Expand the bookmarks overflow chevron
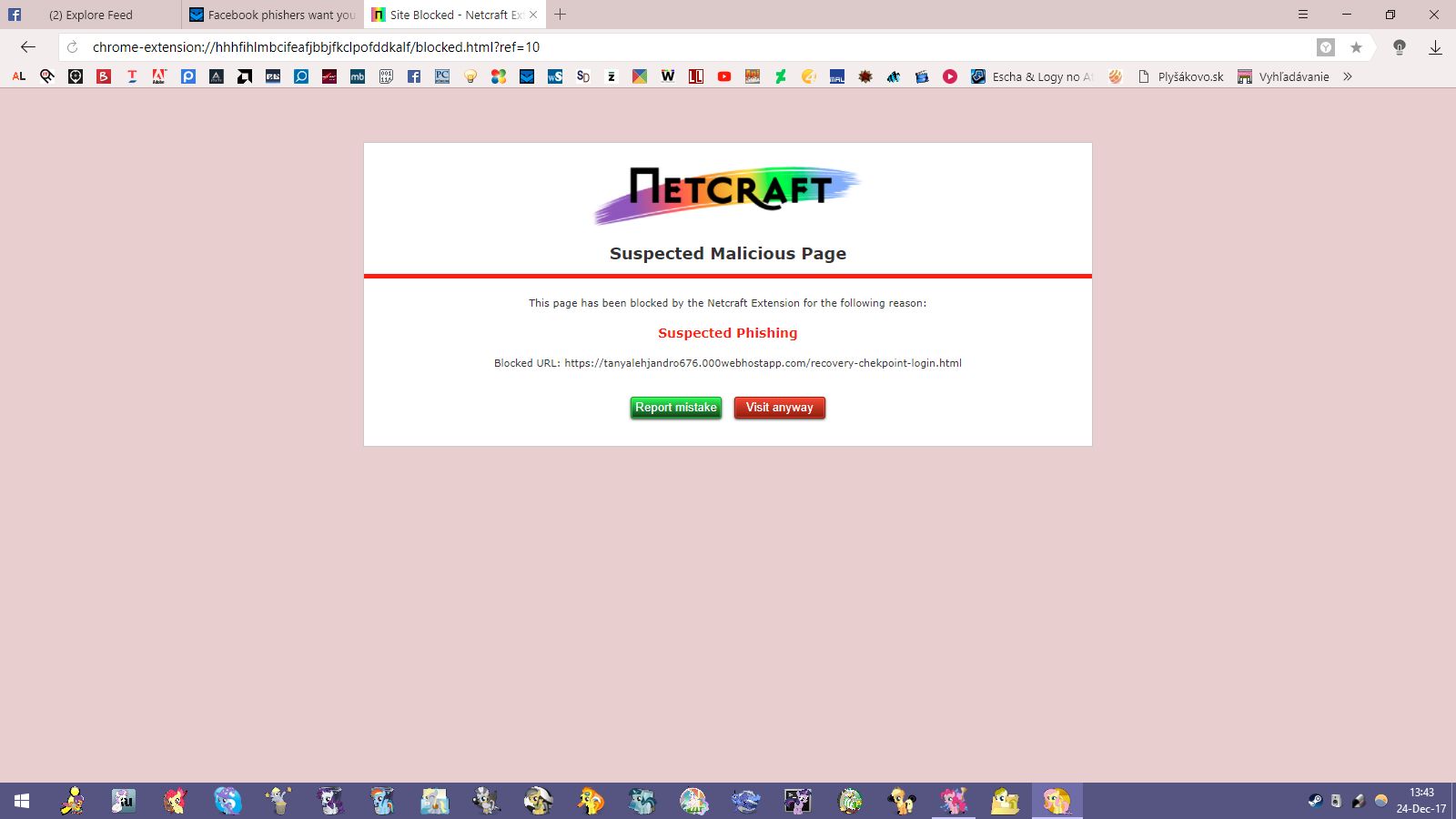Screen dimensions: 1456x819 (x=1348, y=76)
